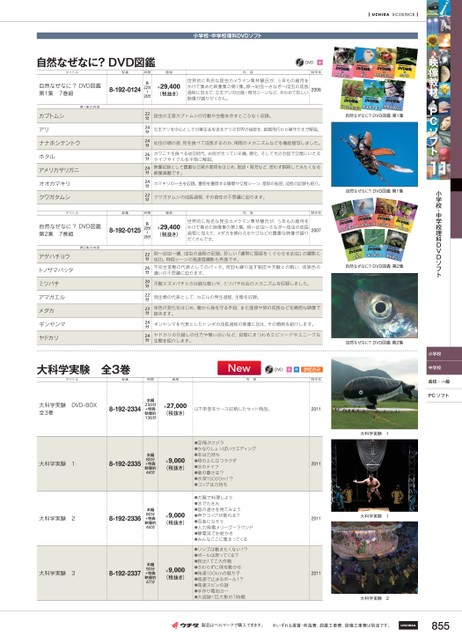
Task: Click the カブトムシ row in the contents table
Action: 180,116
